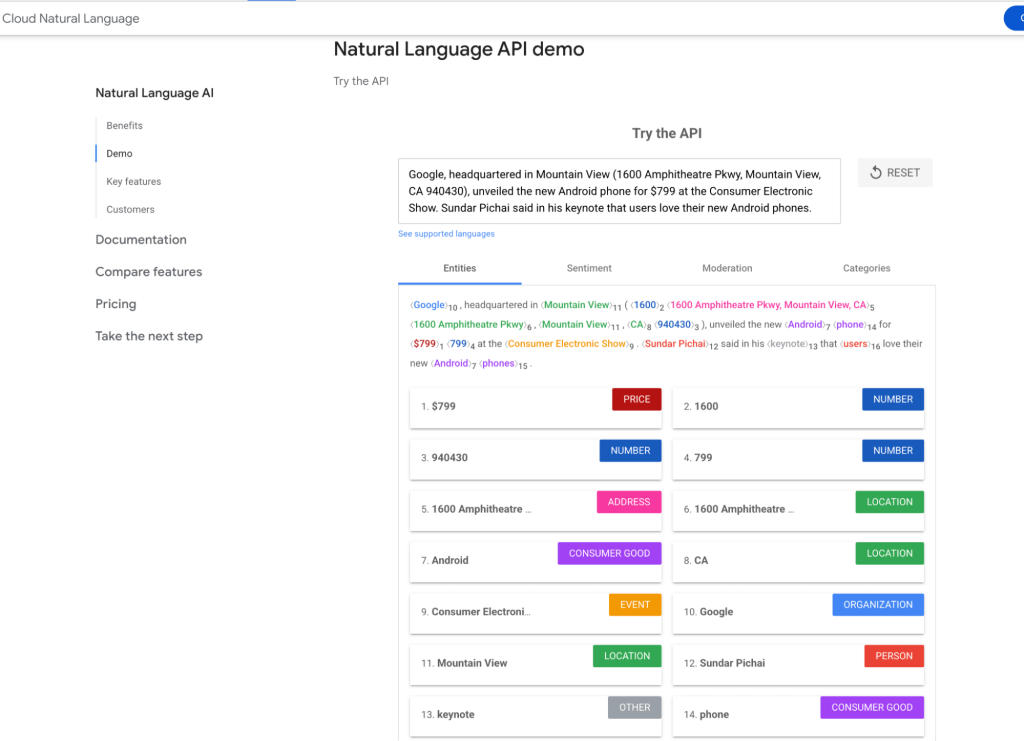Click the purple phones entity in annotated text
The height and width of the screenshot is (741, 1024).
pyautogui.click(x=498, y=363)
